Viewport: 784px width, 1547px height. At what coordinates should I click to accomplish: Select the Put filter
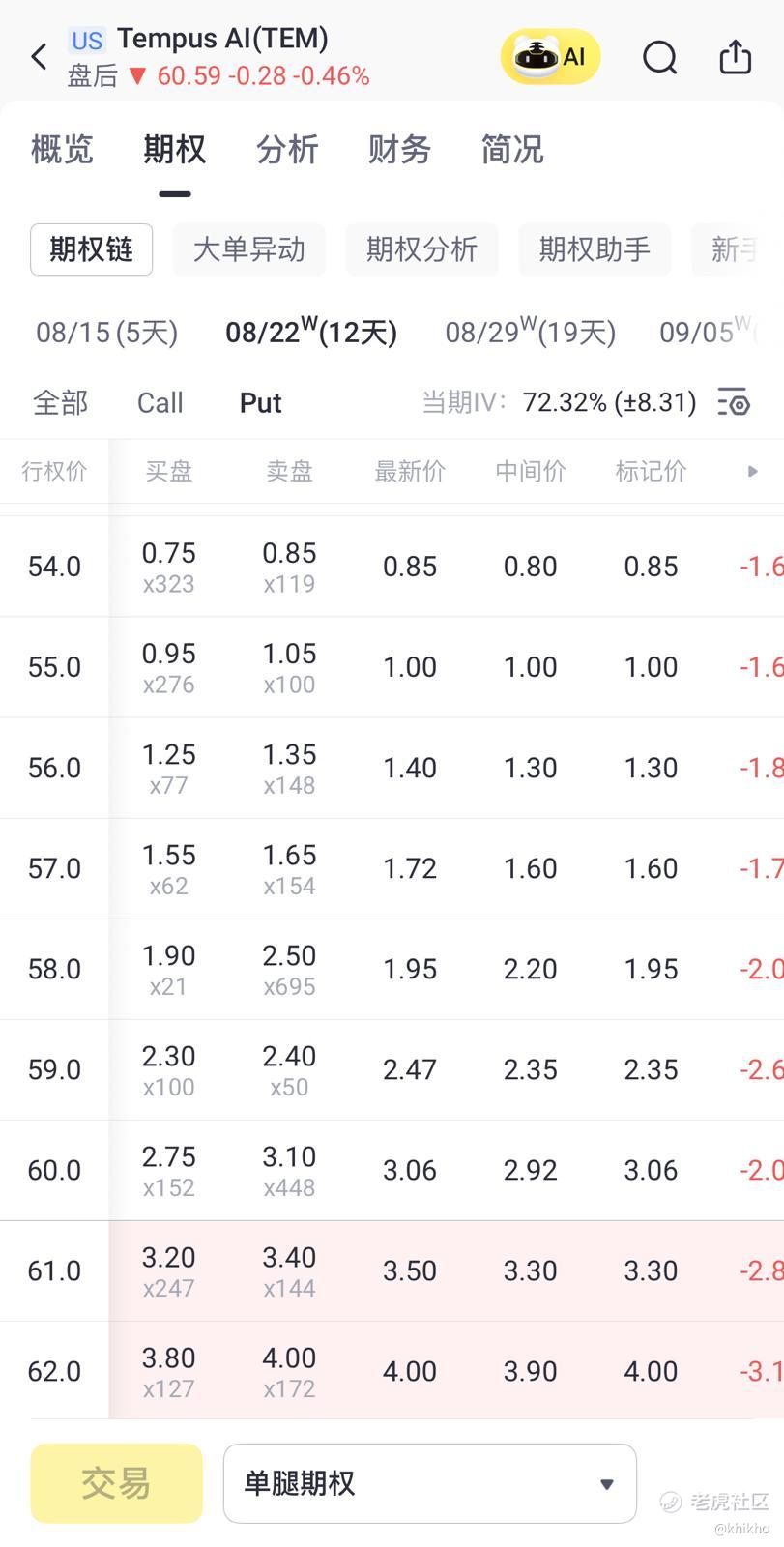pos(260,402)
